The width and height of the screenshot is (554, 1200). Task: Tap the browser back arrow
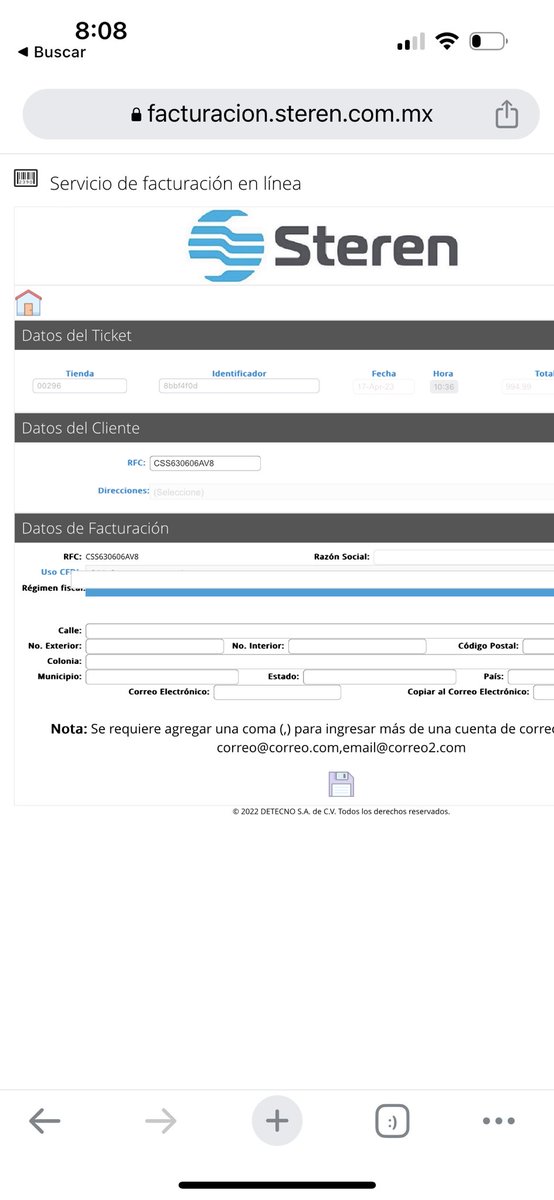[45, 1121]
